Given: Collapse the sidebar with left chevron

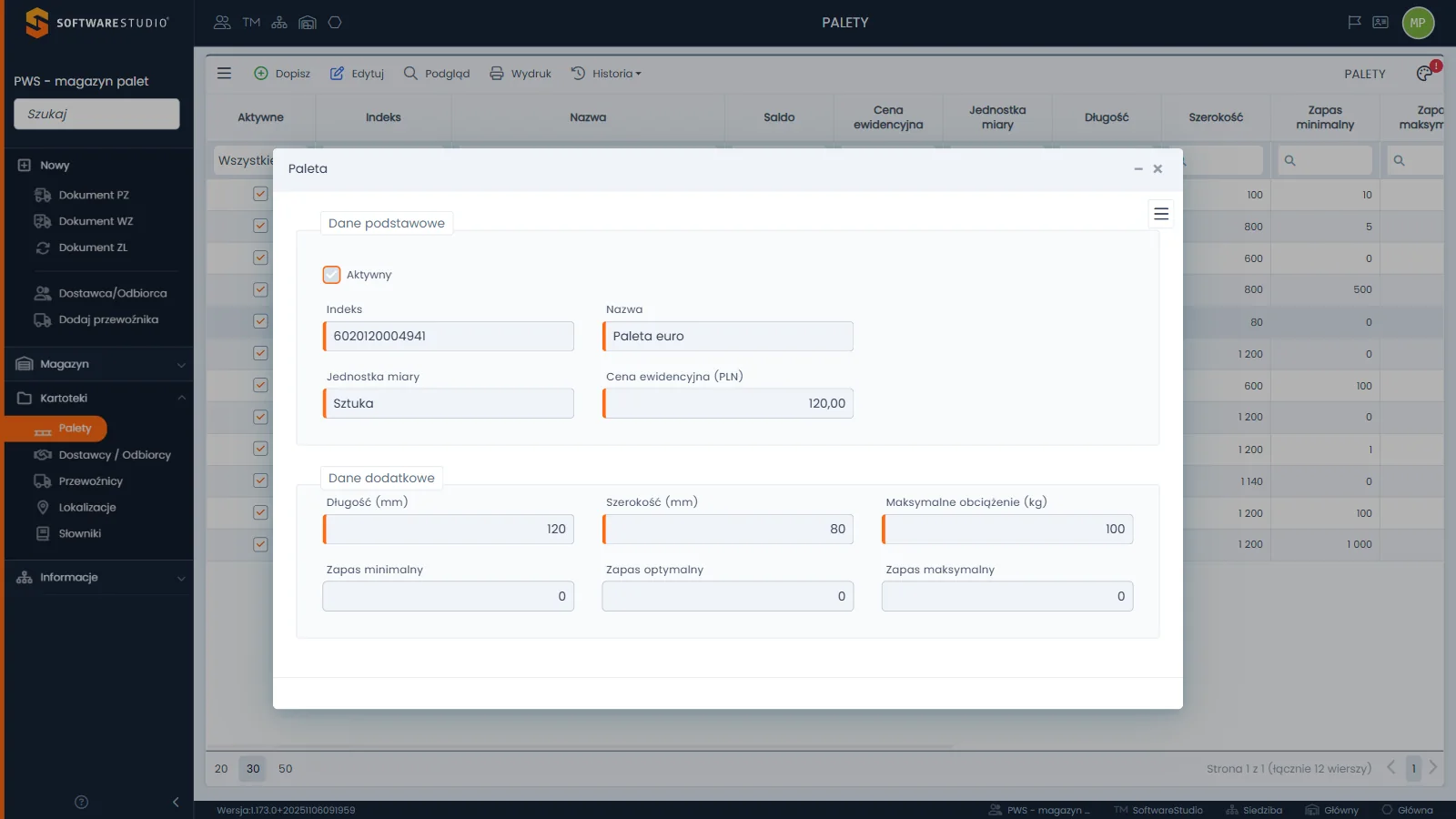Looking at the screenshot, I should point(176,802).
